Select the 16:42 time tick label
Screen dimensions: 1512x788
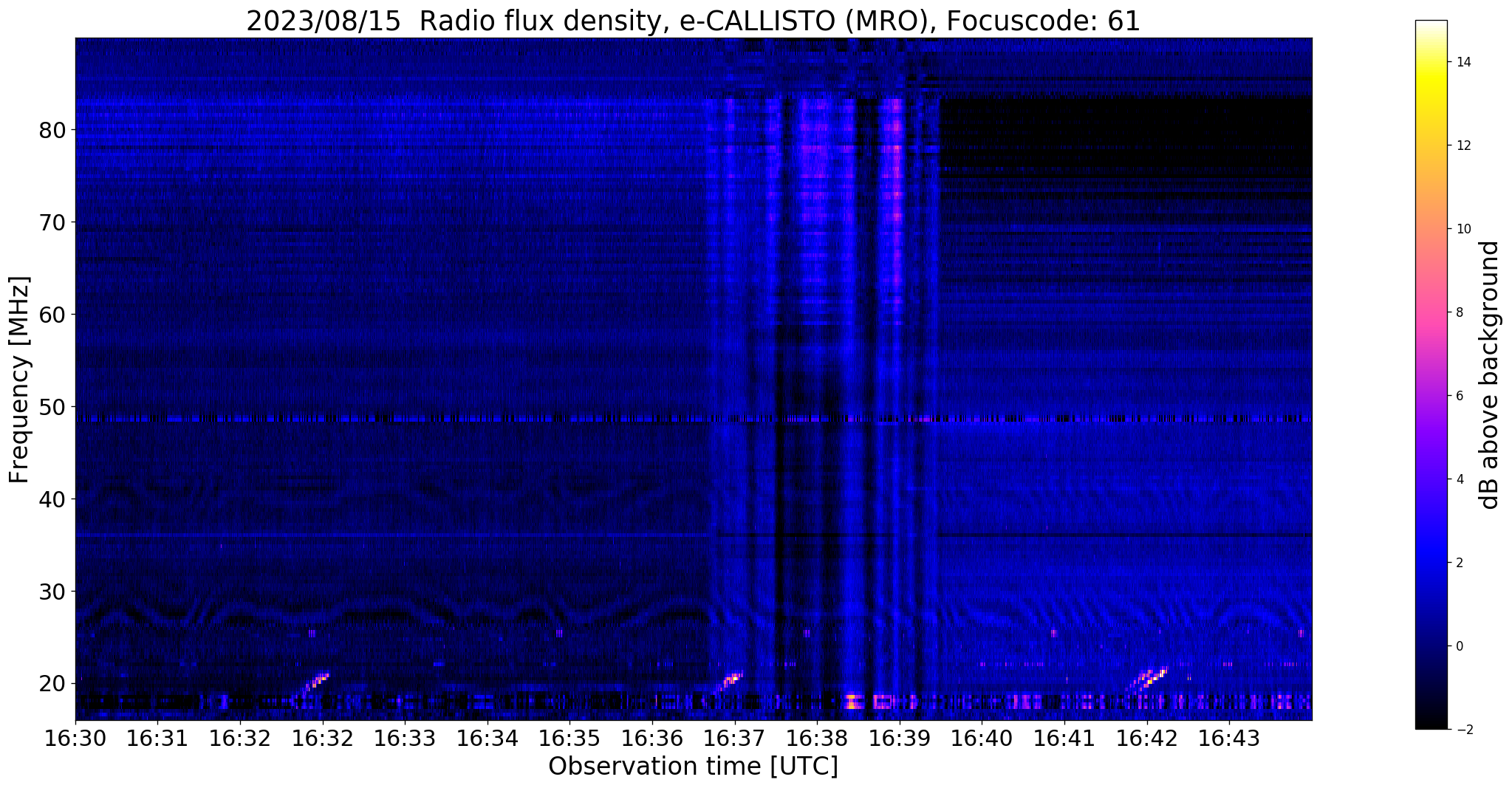coord(1146,739)
